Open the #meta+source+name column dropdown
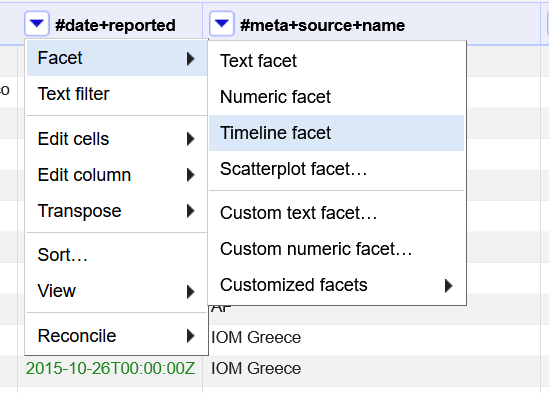Screen dimensions: 549x393 click(221, 24)
